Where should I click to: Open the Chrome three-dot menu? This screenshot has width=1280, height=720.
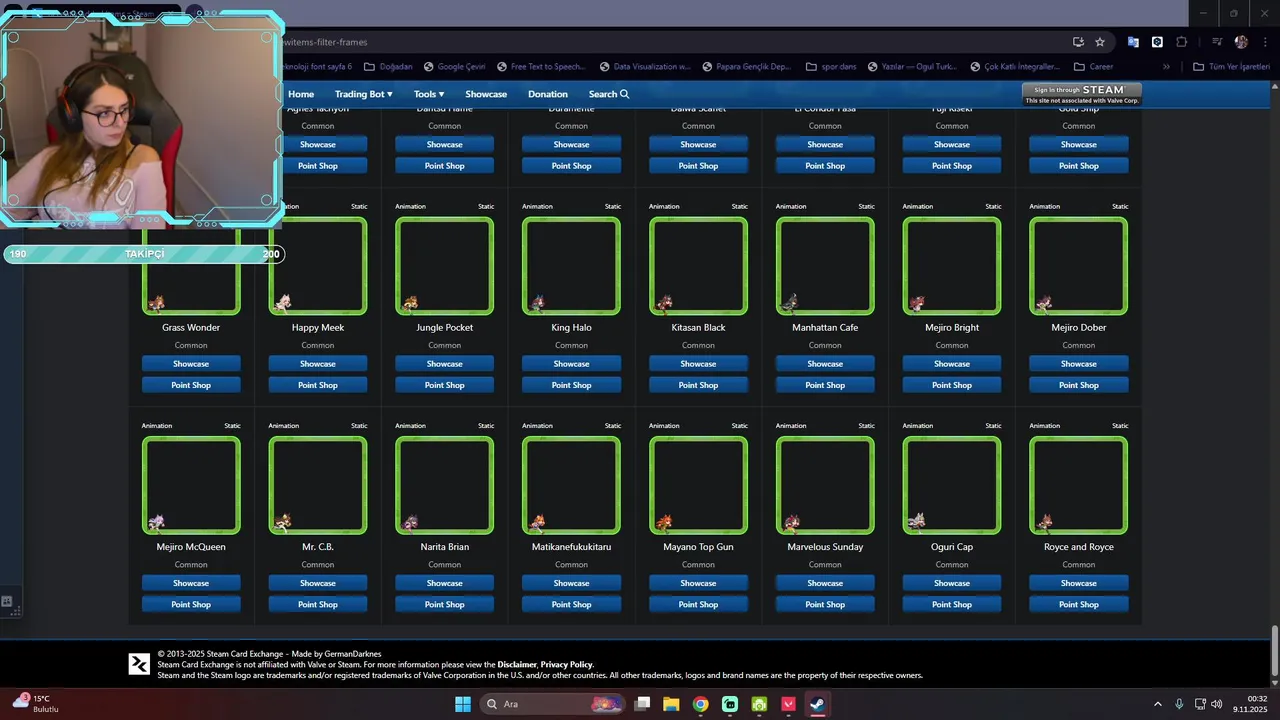[x=1263, y=42]
